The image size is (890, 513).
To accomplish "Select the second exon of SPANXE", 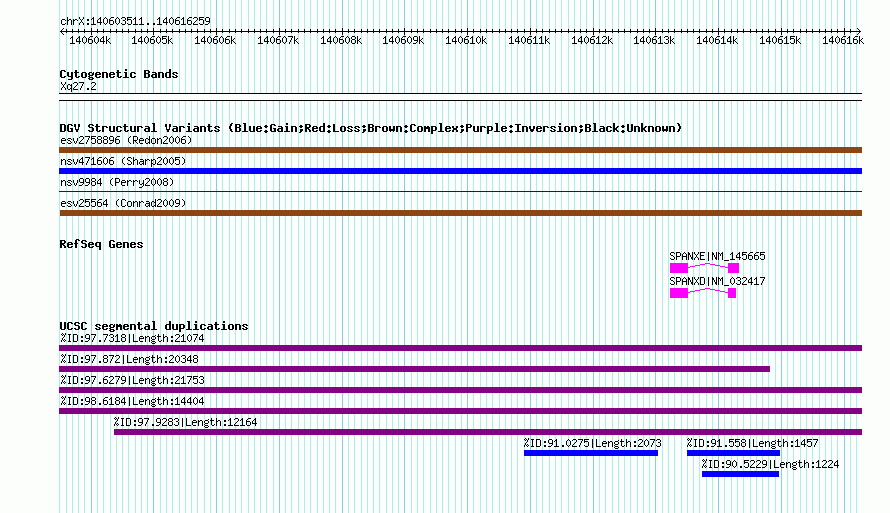I will (733, 268).
